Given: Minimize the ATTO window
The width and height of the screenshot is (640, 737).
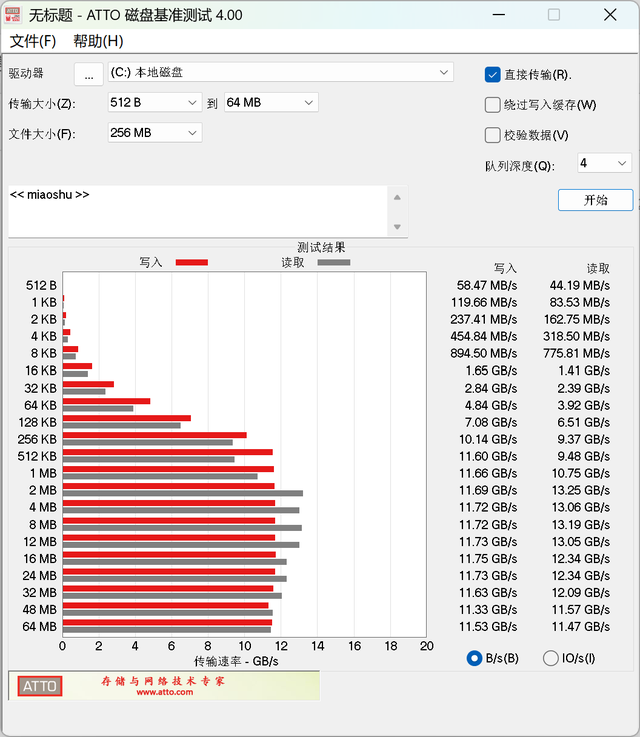Looking at the screenshot, I should click(499, 15).
